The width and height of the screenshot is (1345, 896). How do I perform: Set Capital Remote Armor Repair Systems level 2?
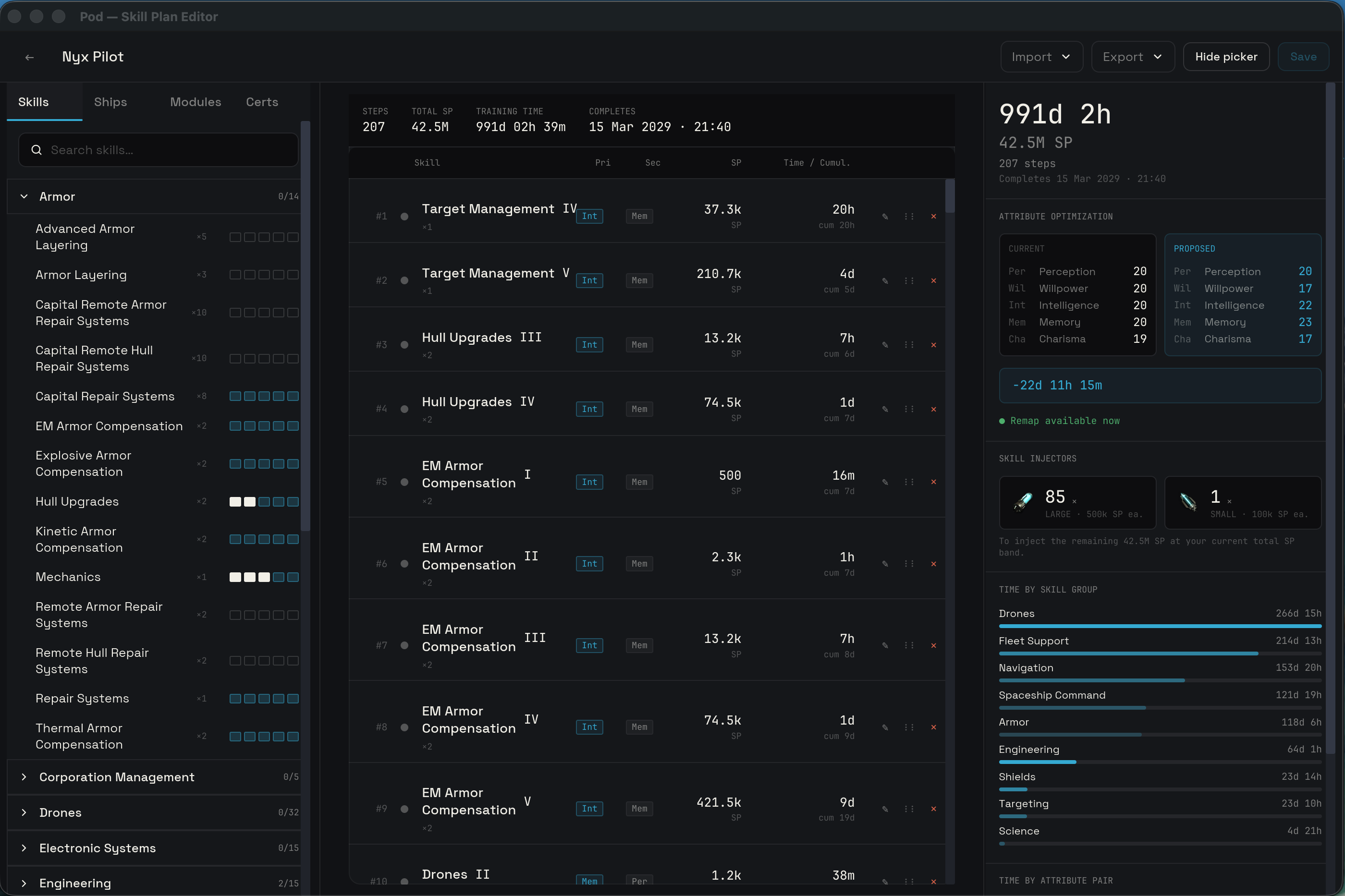pos(250,313)
